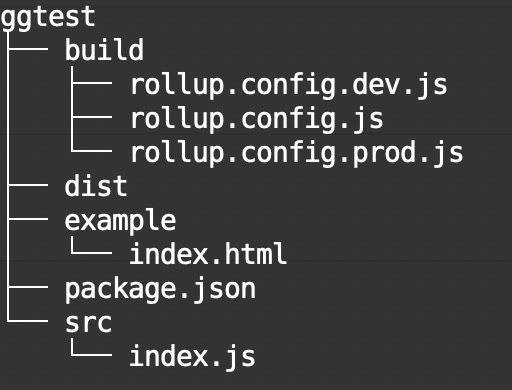Open the rollup.config.js file

257,120
